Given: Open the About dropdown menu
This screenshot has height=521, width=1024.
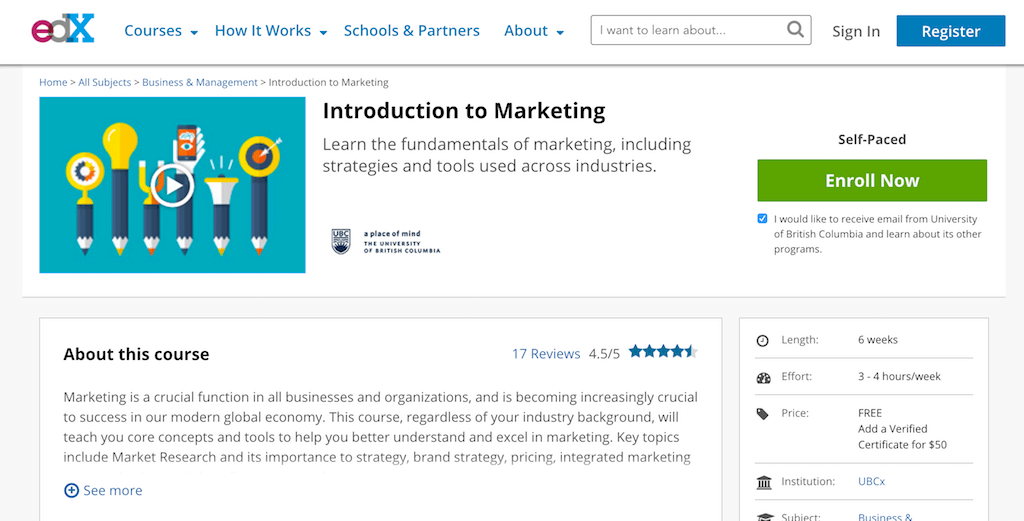Looking at the screenshot, I should pos(534,31).
